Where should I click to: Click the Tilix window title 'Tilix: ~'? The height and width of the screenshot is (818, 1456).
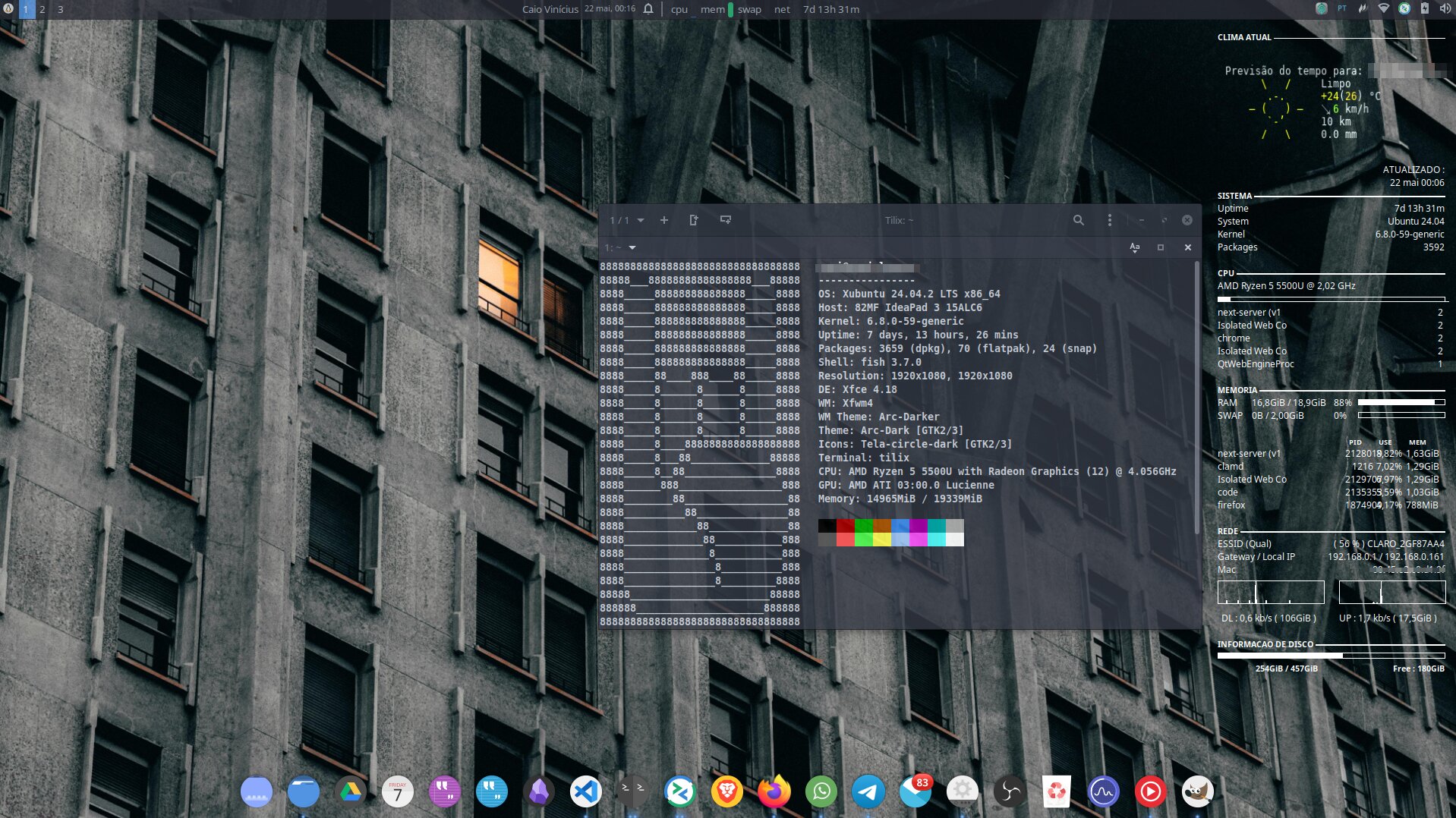tap(899, 220)
